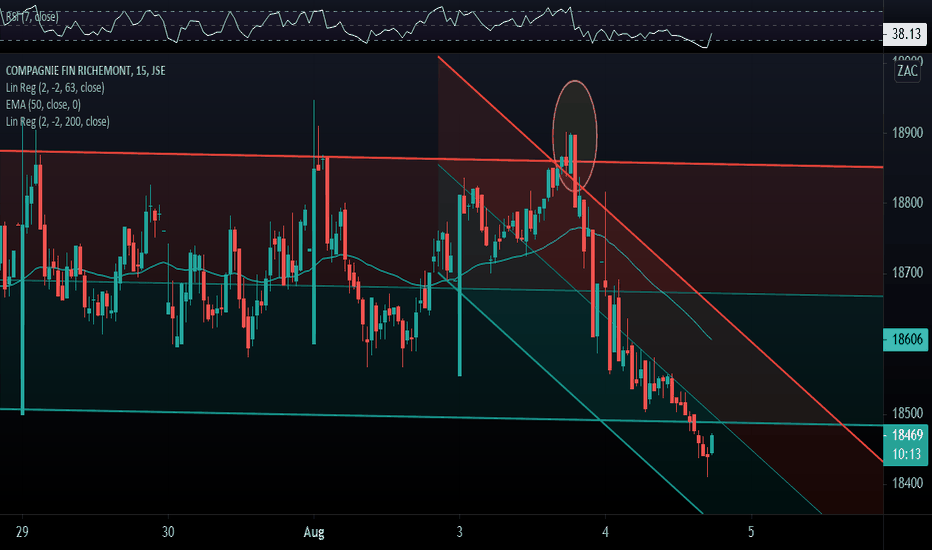Viewport: 932px width, 550px height.
Task: Click the date label 30 on time axis
Action: (168, 532)
